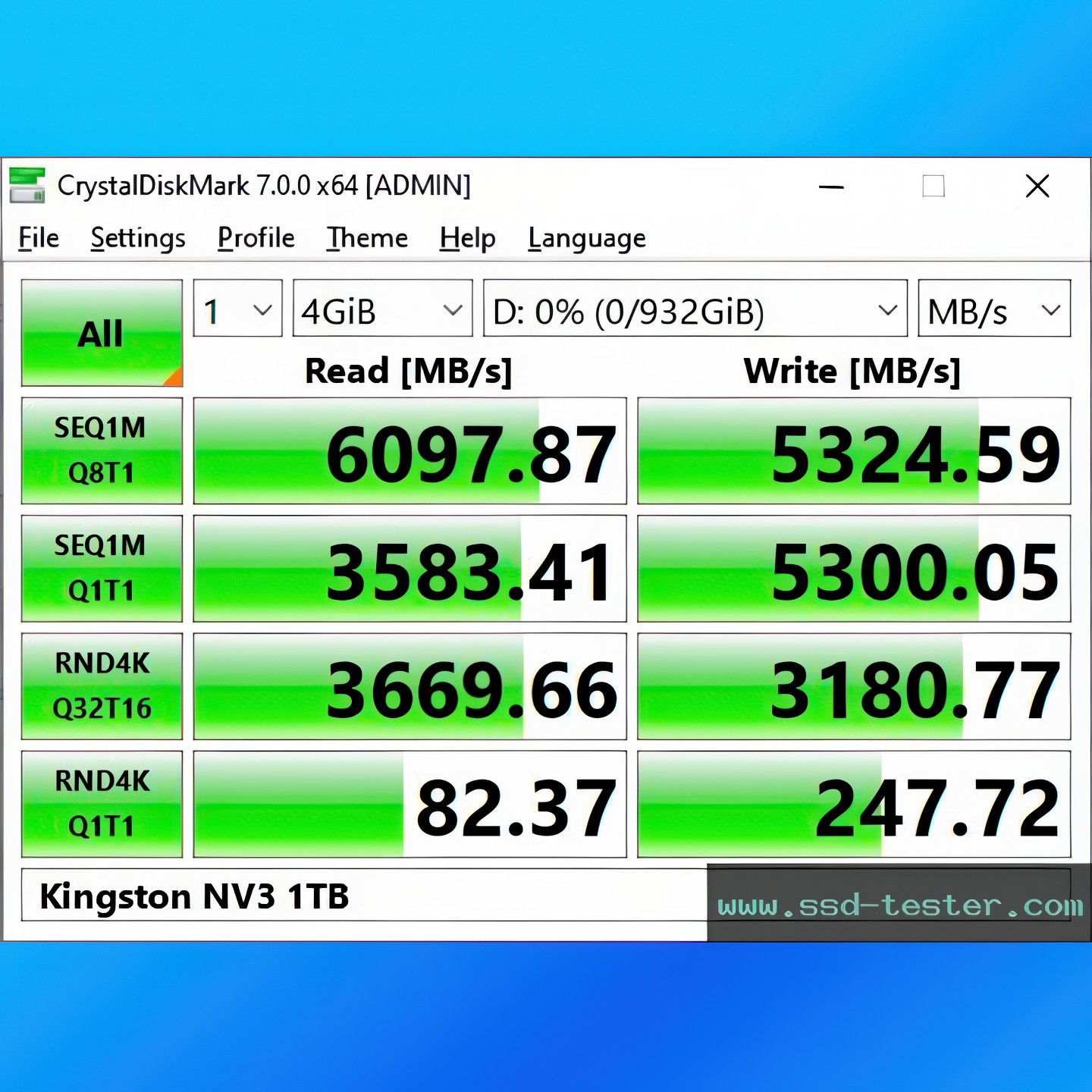Click the RND4K Q32T16 read value 3669.66
Image resolution: width=1092 pixels, height=1092 pixels.
410,686
